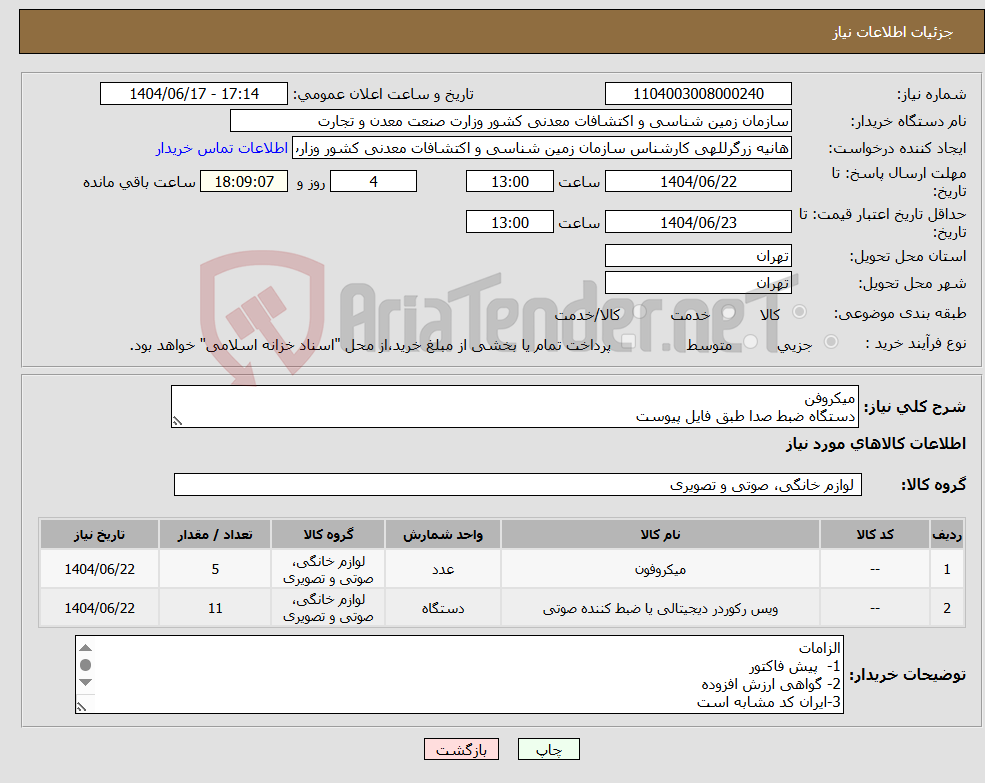The width and height of the screenshot is (985, 783).
Task: Click the scrollbar thumb inside the الزامات box
Action: 86,665
